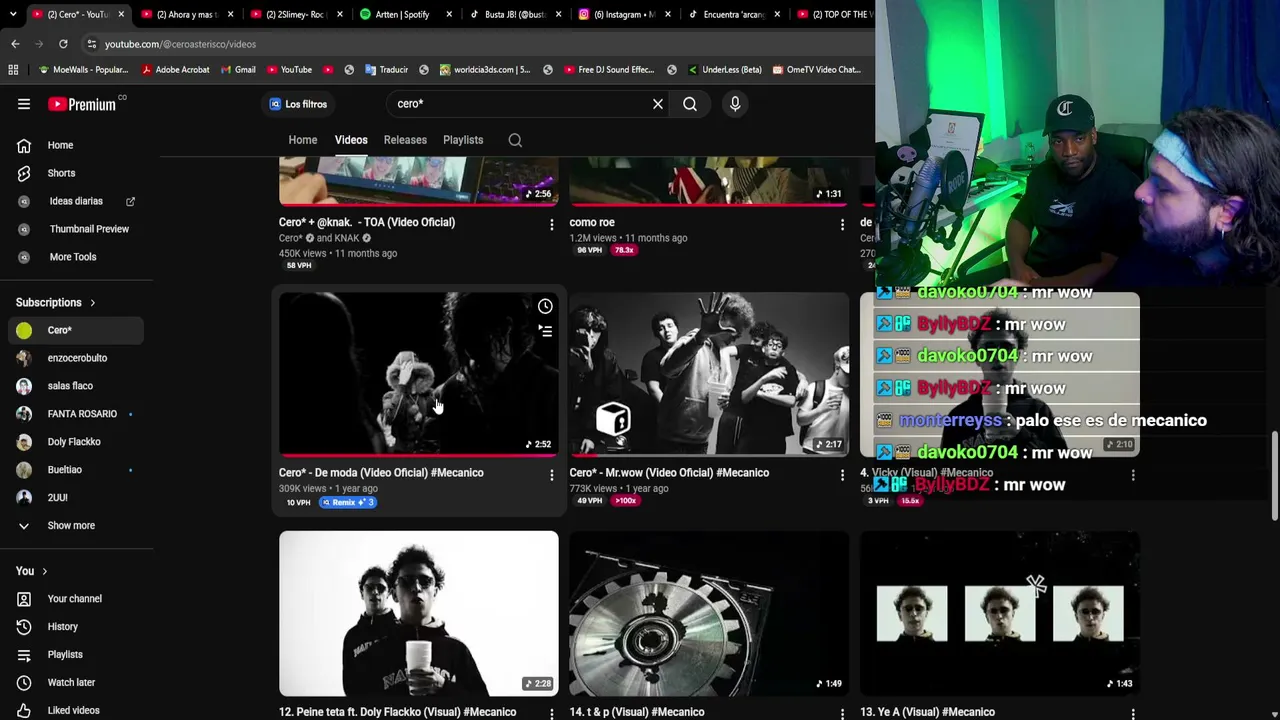The image size is (1280, 720).
Task: Open Cero* channel in subscriptions list
Action: pyautogui.click(x=76, y=330)
